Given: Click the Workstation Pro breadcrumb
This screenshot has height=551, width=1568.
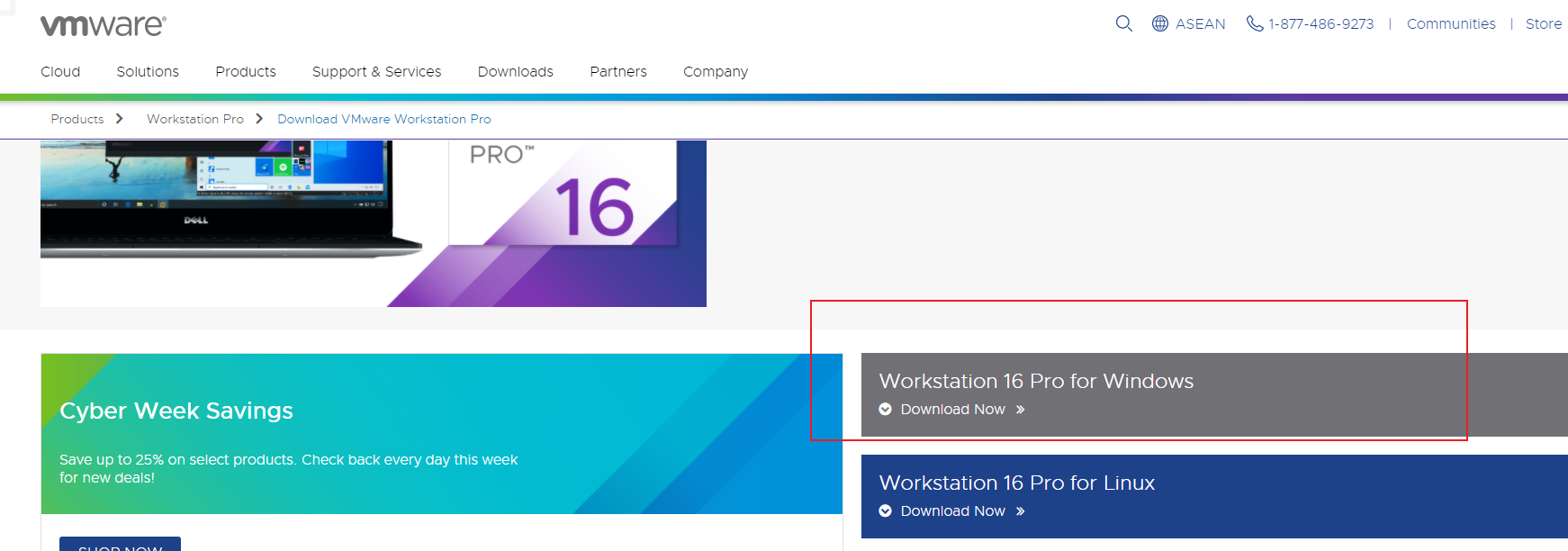Looking at the screenshot, I should pos(195,119).
